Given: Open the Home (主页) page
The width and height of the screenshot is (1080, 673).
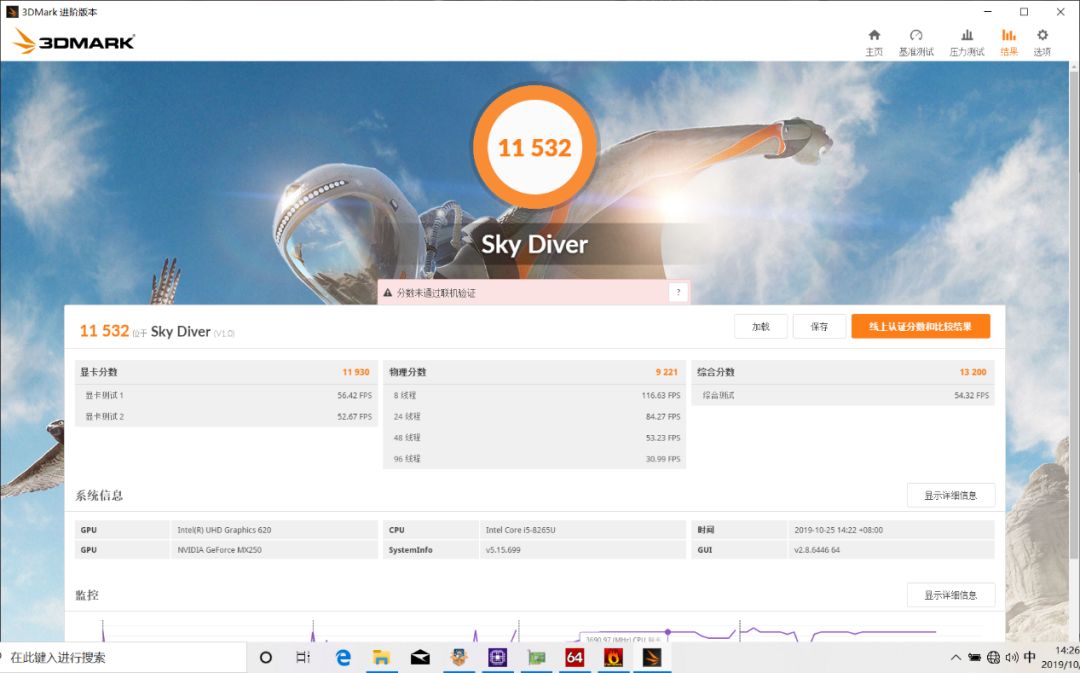Looking at the screenshot, I should (x=874, y=42).
